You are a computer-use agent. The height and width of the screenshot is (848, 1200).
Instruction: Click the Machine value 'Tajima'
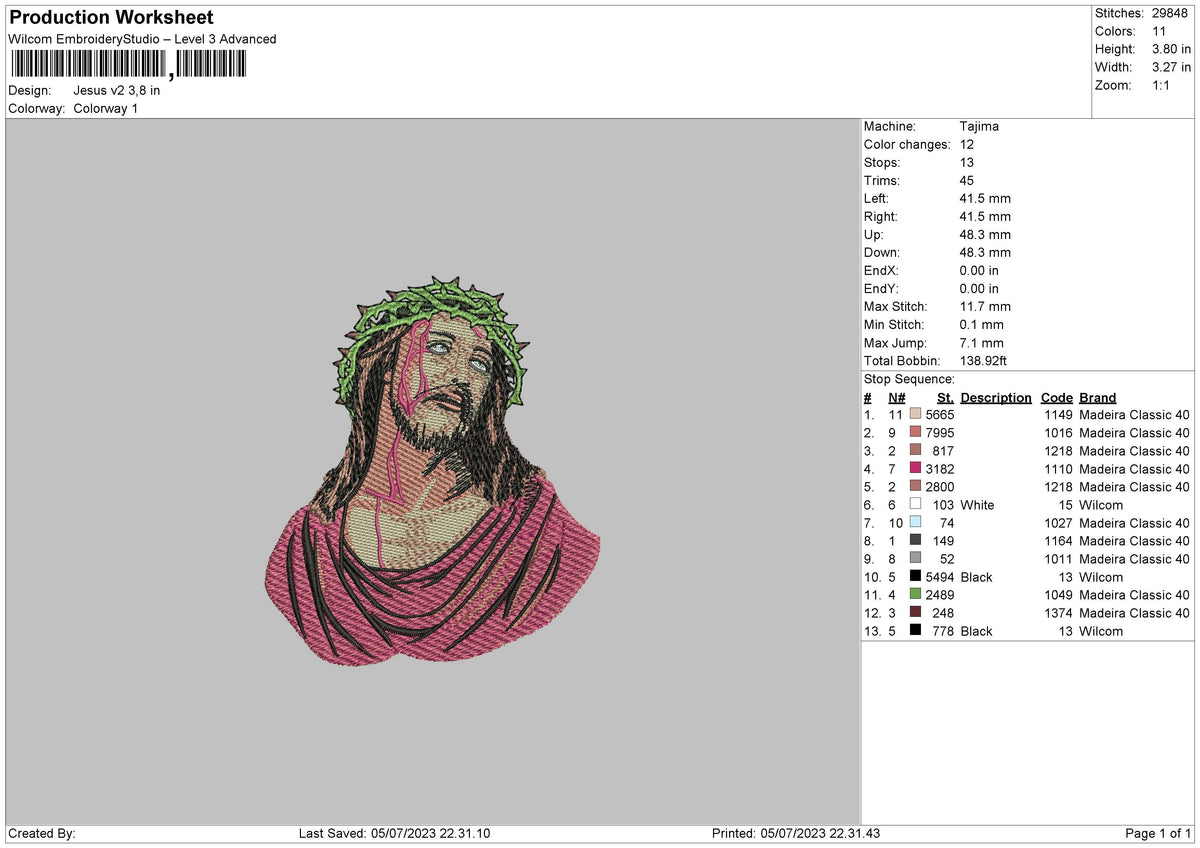[978, 126]
